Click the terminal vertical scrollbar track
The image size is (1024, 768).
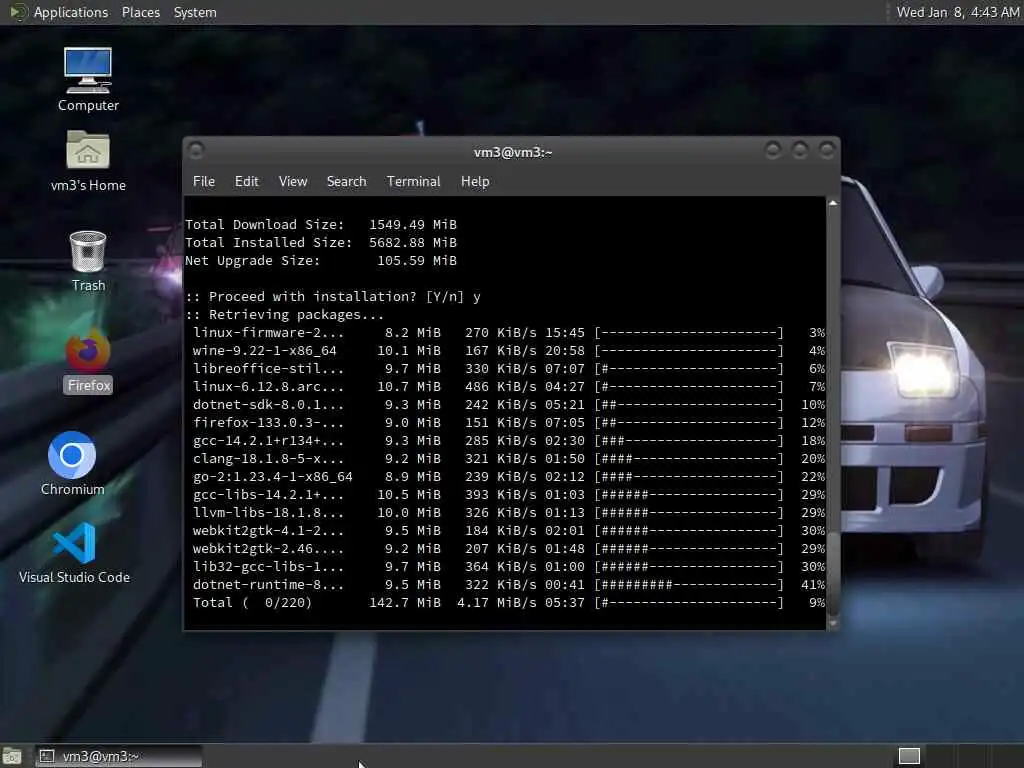coord(833,413)
